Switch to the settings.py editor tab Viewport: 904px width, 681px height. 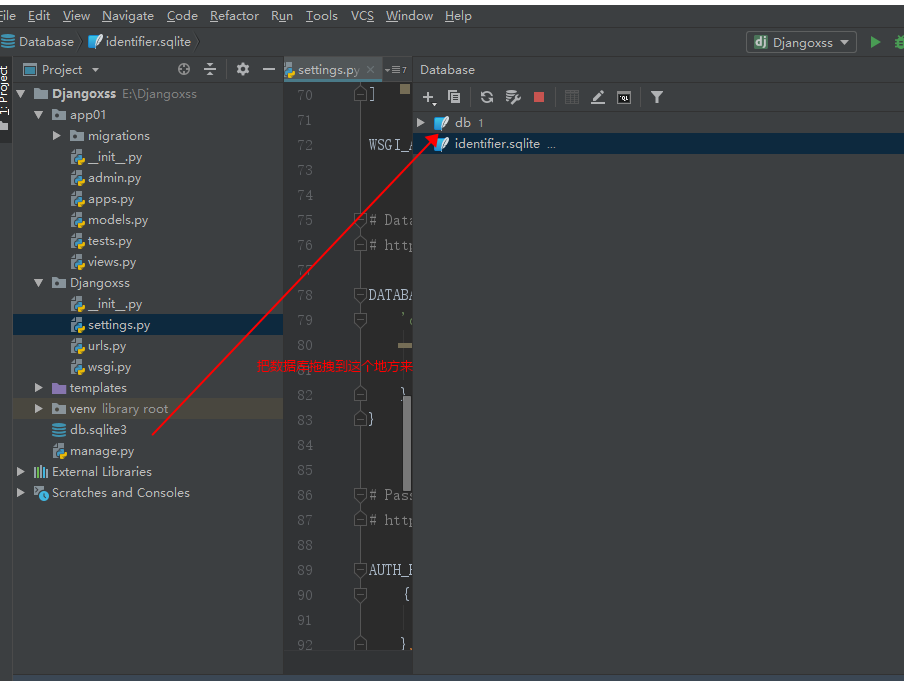[327, 70]
